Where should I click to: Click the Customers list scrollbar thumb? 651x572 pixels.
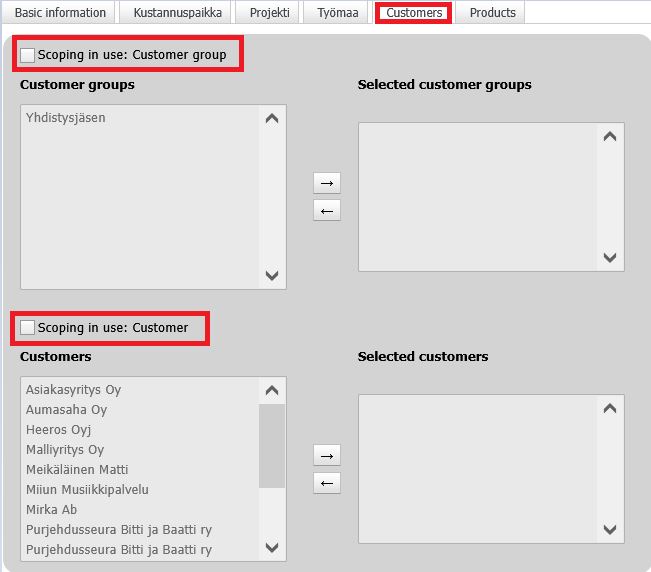tap(272, 445)
